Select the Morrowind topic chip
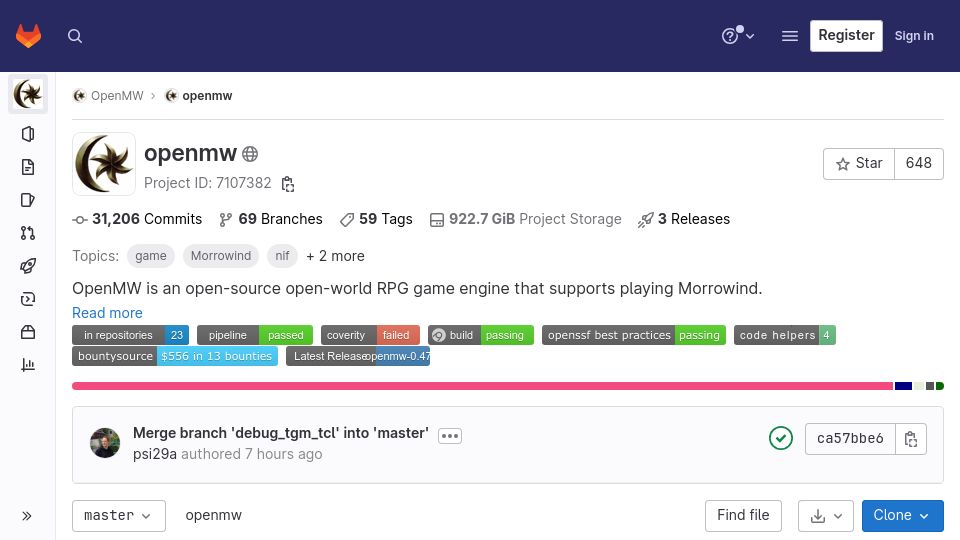 click(221, 256)
